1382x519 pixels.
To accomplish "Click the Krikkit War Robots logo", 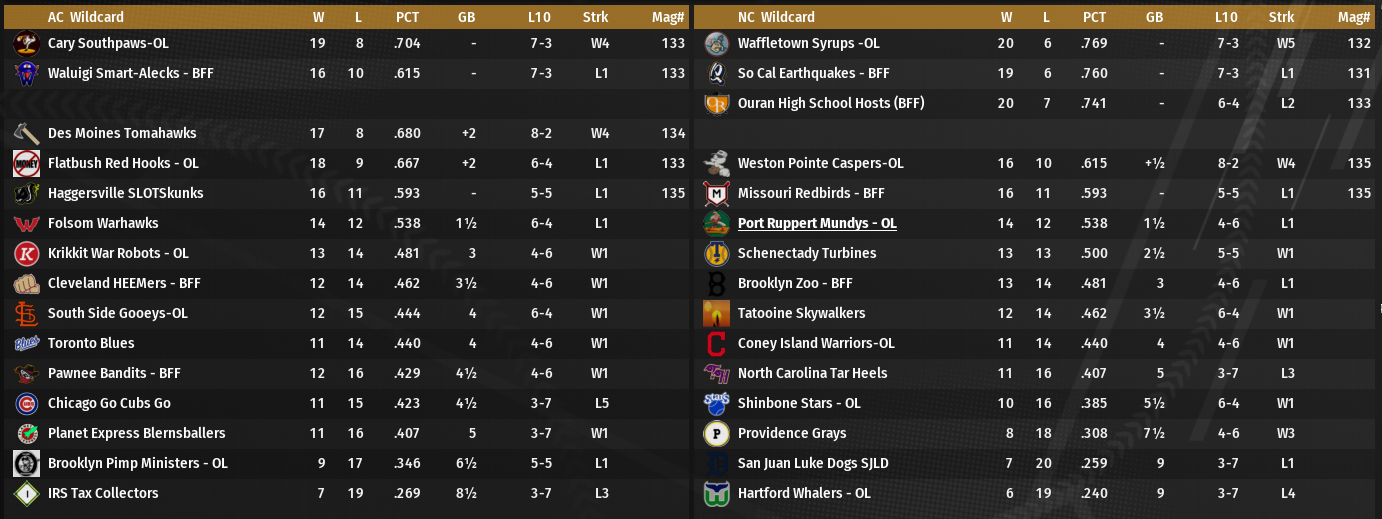I will click(x=26, y=254).
